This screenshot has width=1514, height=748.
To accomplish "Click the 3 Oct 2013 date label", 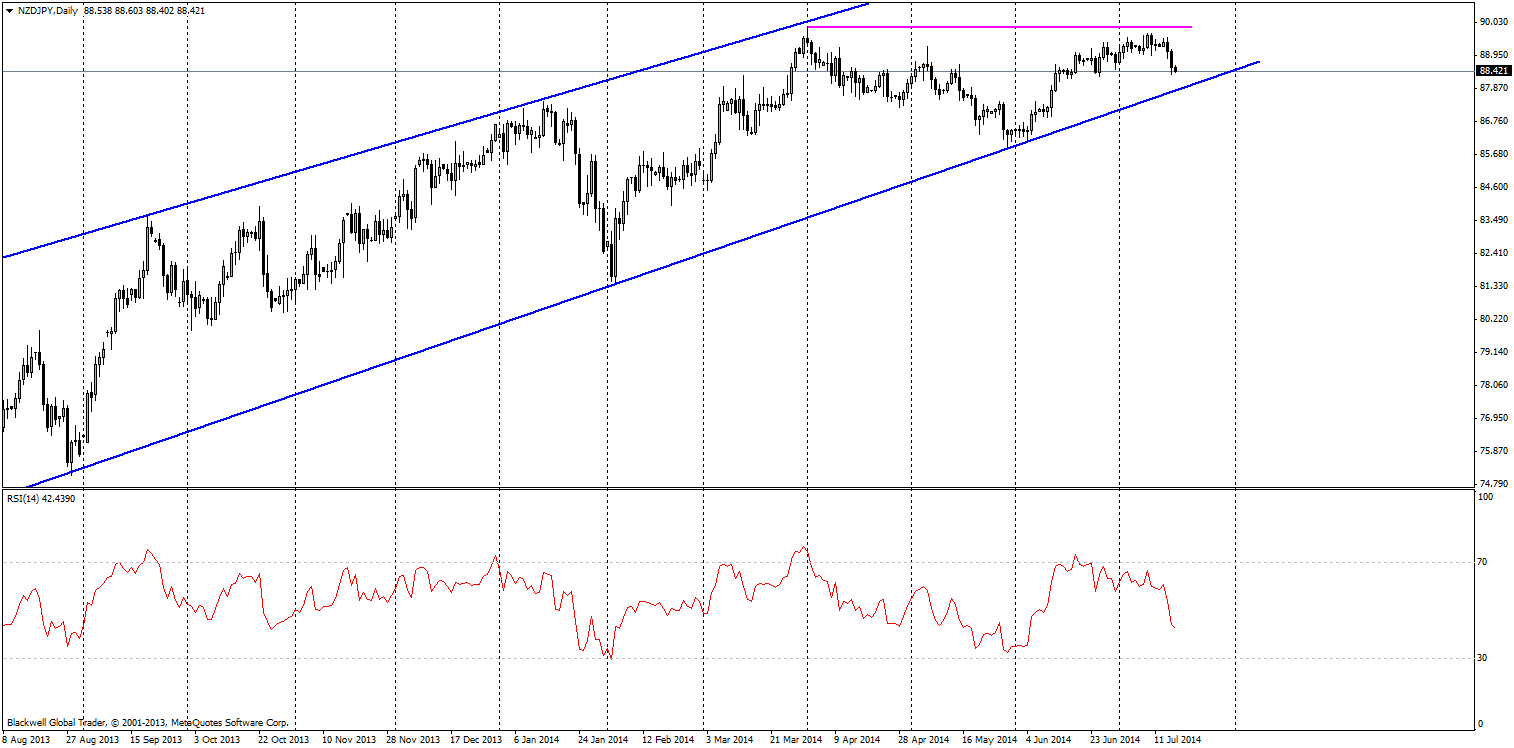I will click(x=217, y=740).
